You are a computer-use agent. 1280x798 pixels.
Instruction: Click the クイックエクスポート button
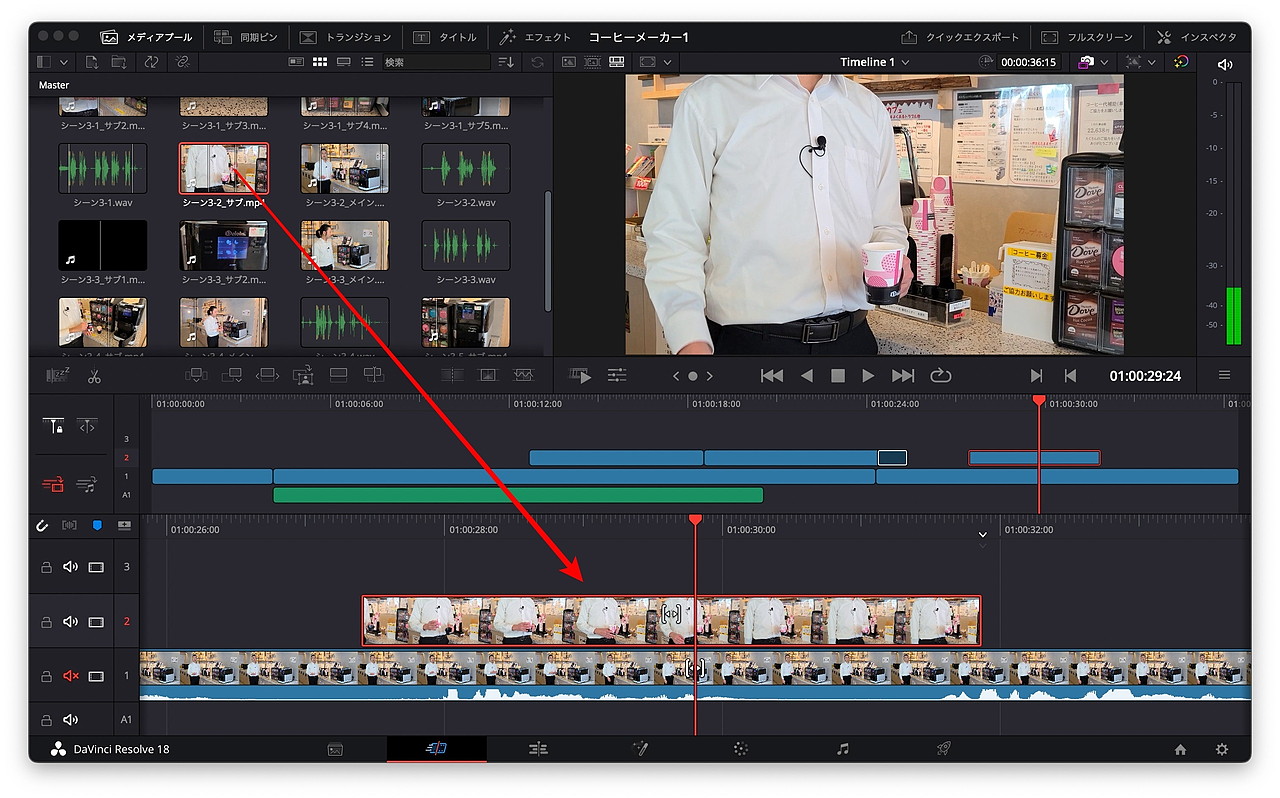pos(960,37)
